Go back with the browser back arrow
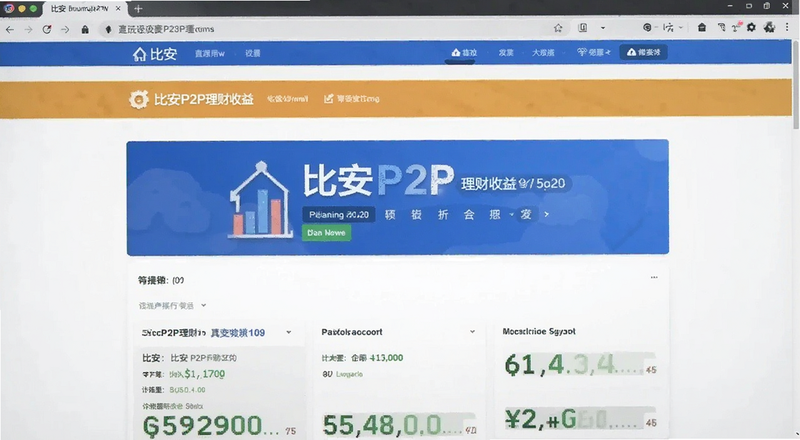This screenshot has height=440, width=800. 10,30
